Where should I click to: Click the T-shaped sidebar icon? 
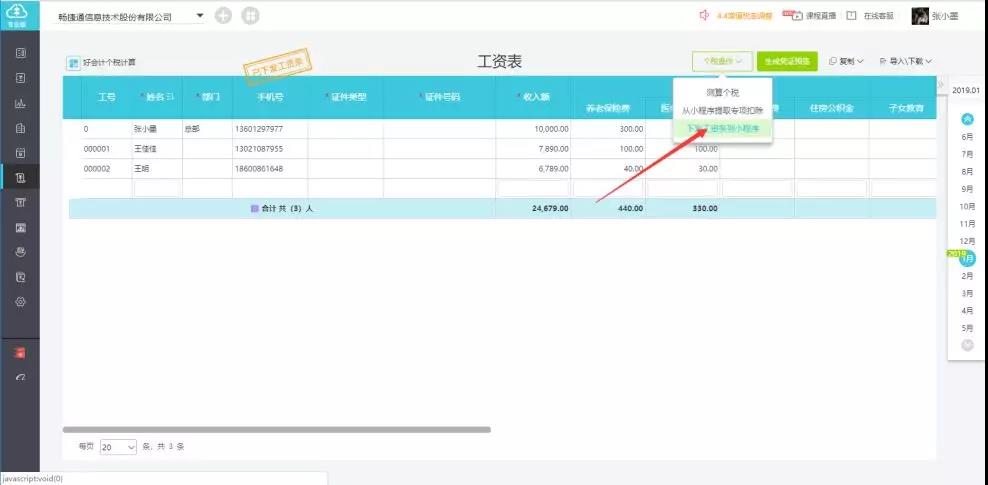(x=20, y=202)
